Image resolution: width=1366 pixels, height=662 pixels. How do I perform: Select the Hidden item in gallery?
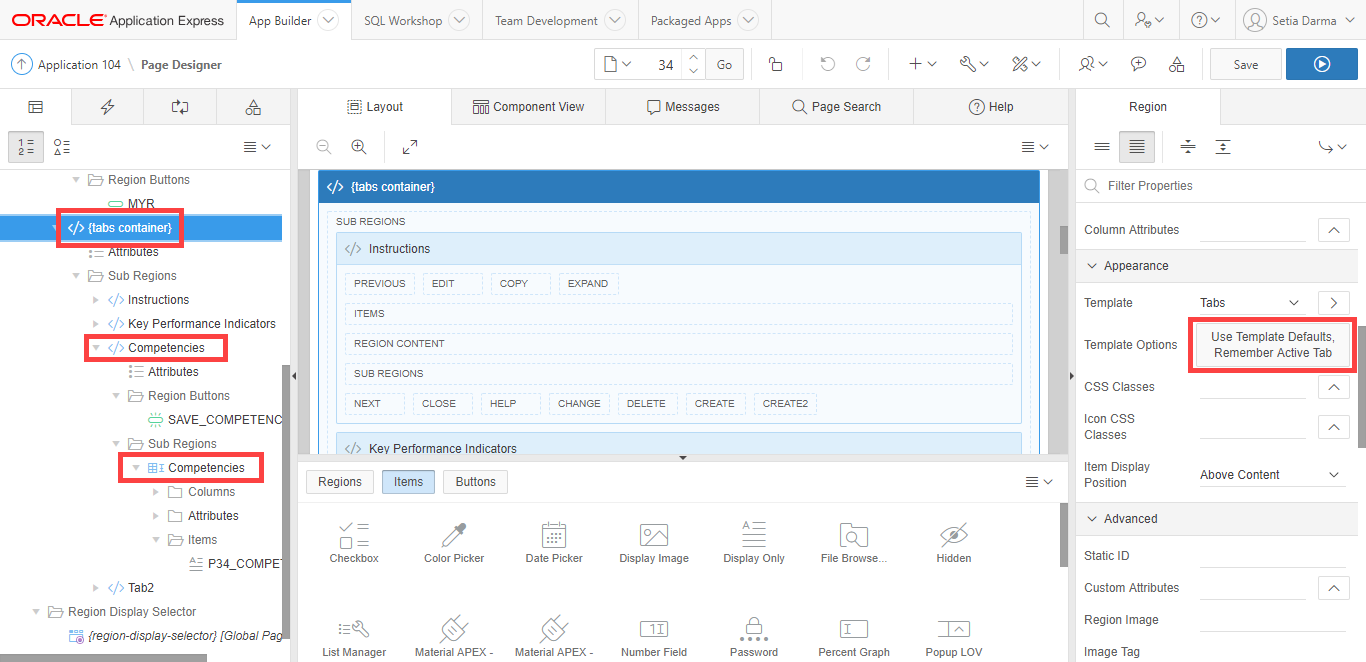[954, 543]
